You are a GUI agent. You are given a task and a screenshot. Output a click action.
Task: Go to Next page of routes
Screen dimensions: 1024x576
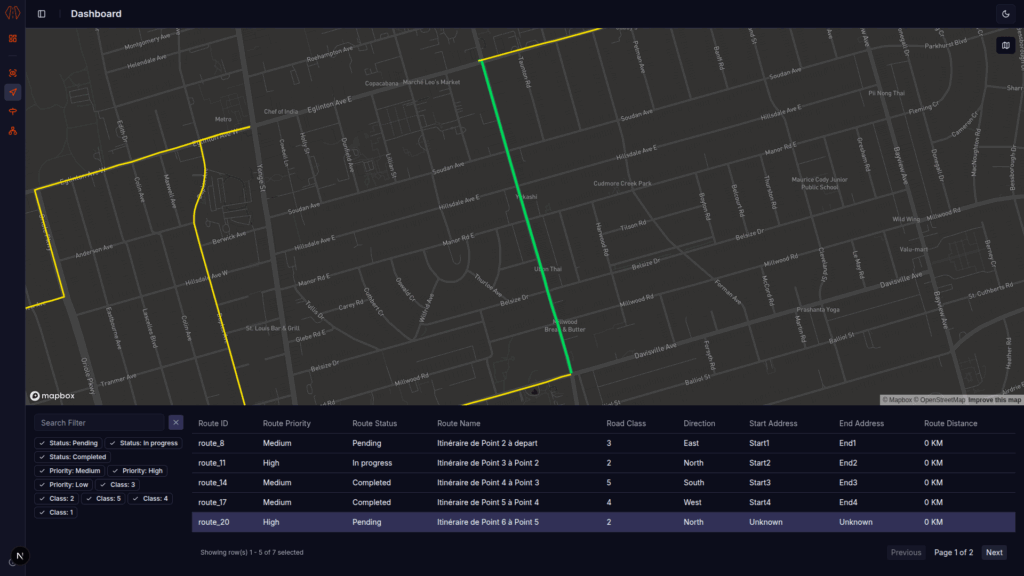click(993, 552)
